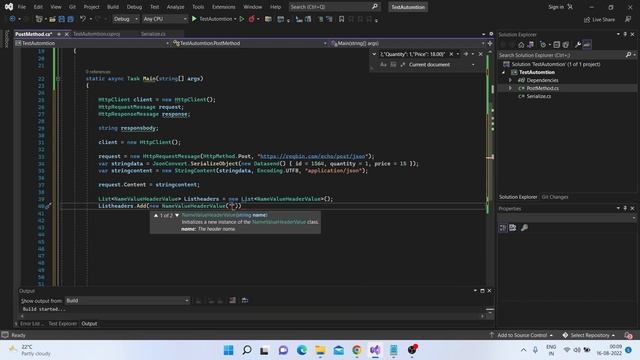This screenshot has height=360, width=640.
Task: Click Visual Studio icon in Windows taskbar
Action: tap(375, 350)
